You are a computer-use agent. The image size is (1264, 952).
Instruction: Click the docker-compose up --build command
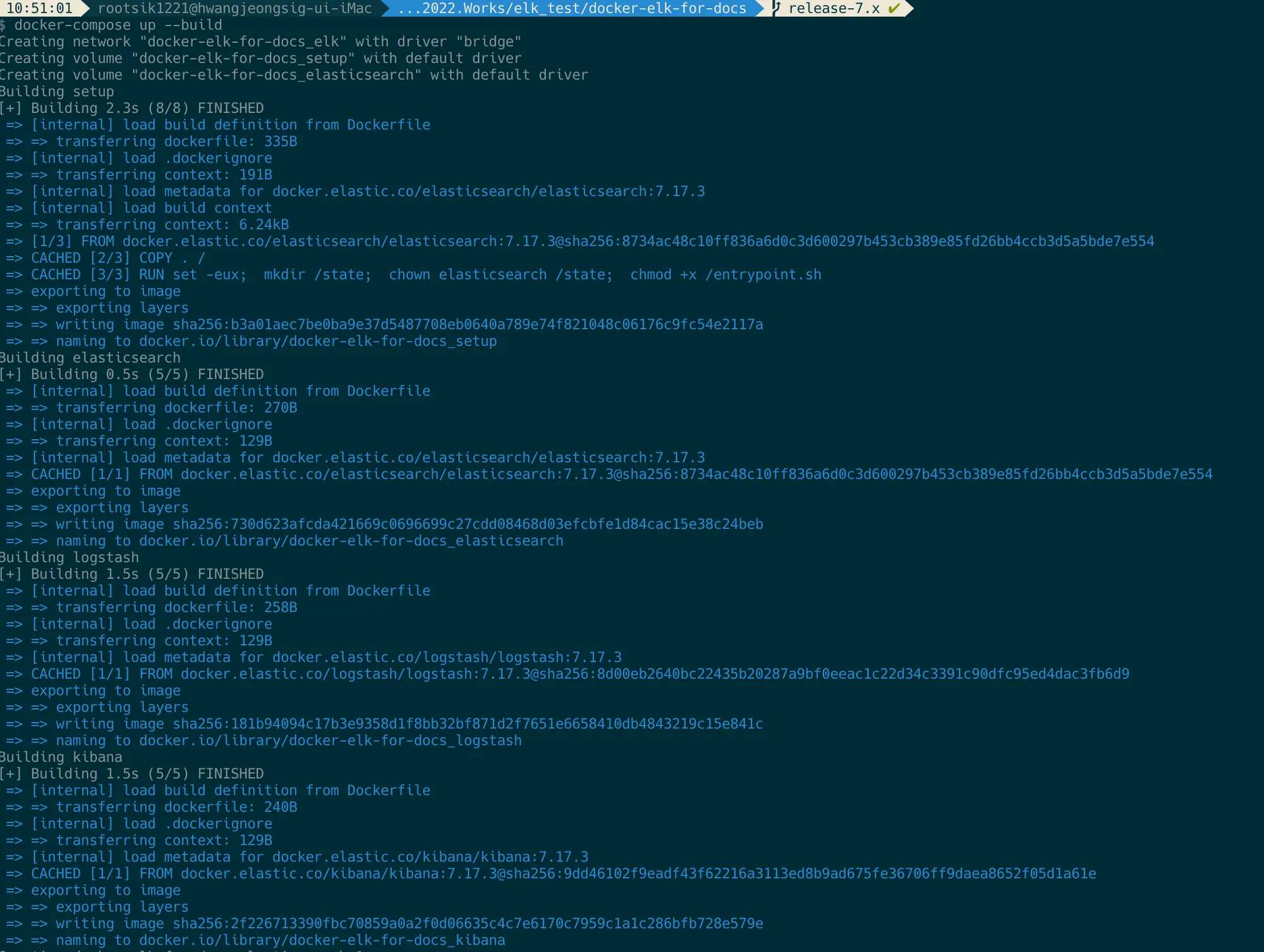coord(118,25)
